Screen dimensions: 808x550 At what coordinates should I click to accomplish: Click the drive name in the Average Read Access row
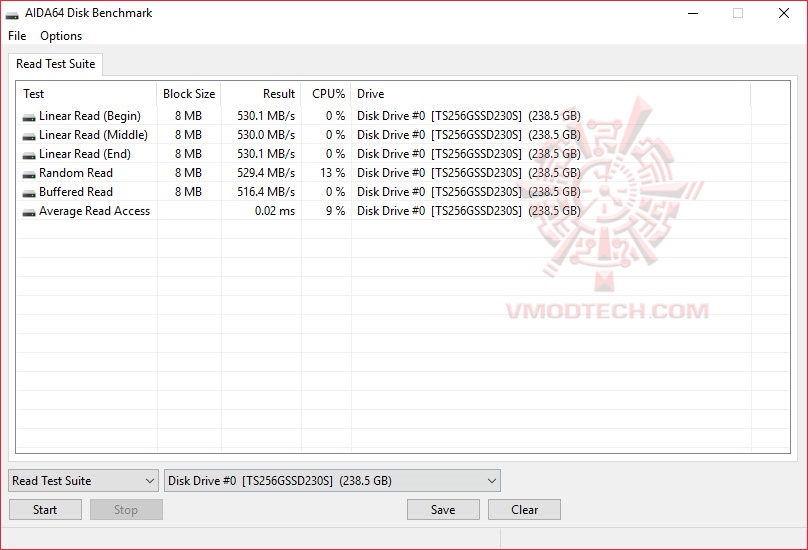[469, 211]
